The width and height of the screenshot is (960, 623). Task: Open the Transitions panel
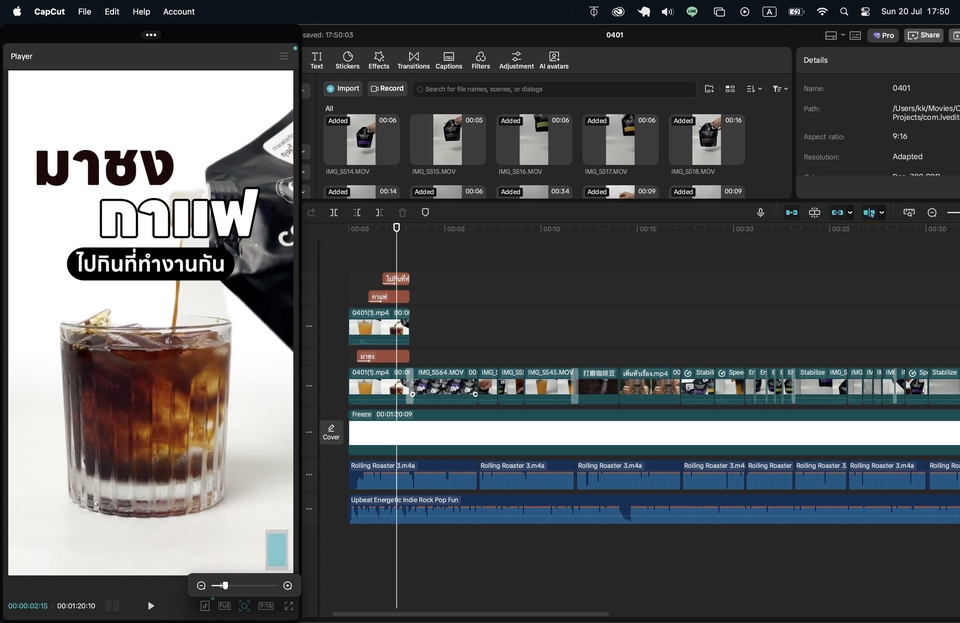point(413,60)
